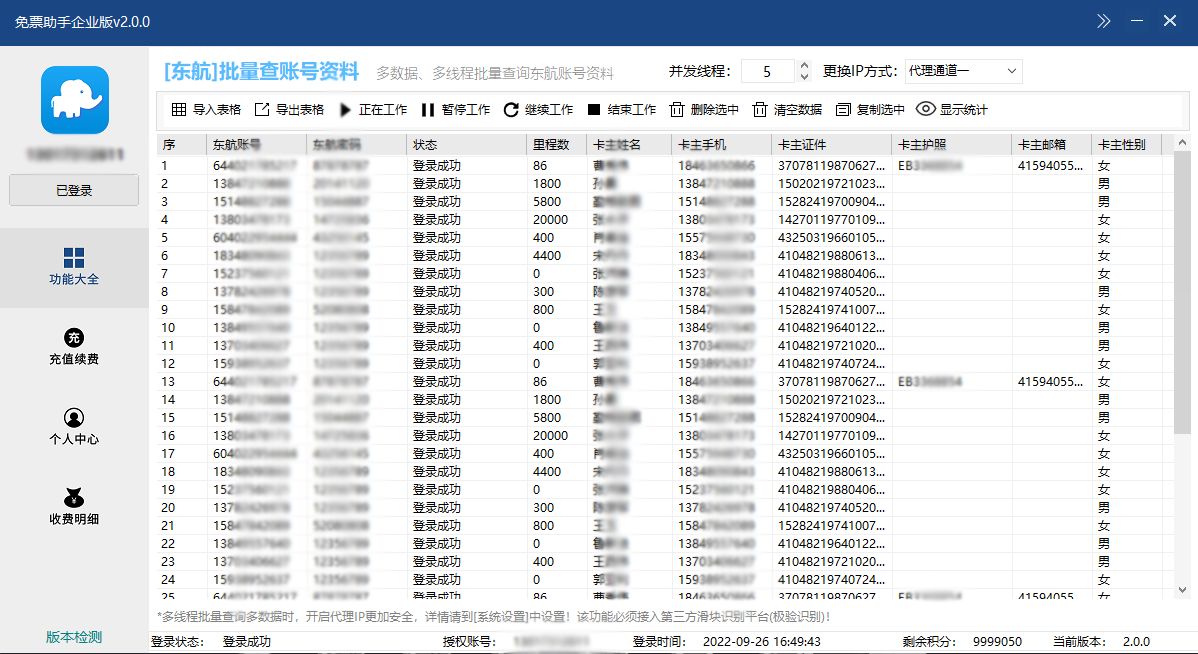
Task: Click ID 14270119770109... in row 16
Action: point(832,435)
